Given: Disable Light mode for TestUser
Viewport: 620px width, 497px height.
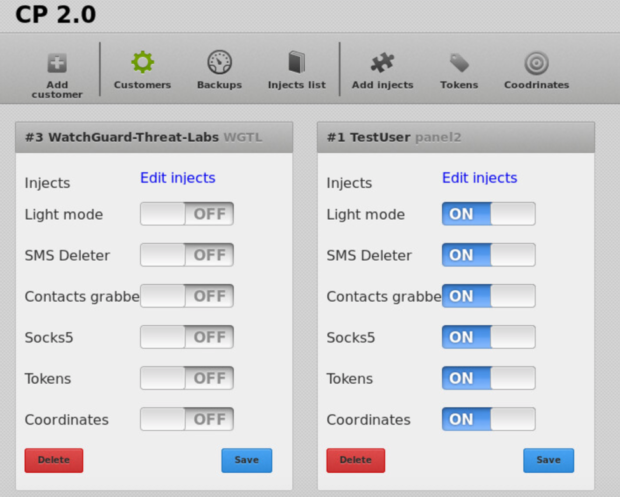Looking at the screenshot, I should pos(489,214).
